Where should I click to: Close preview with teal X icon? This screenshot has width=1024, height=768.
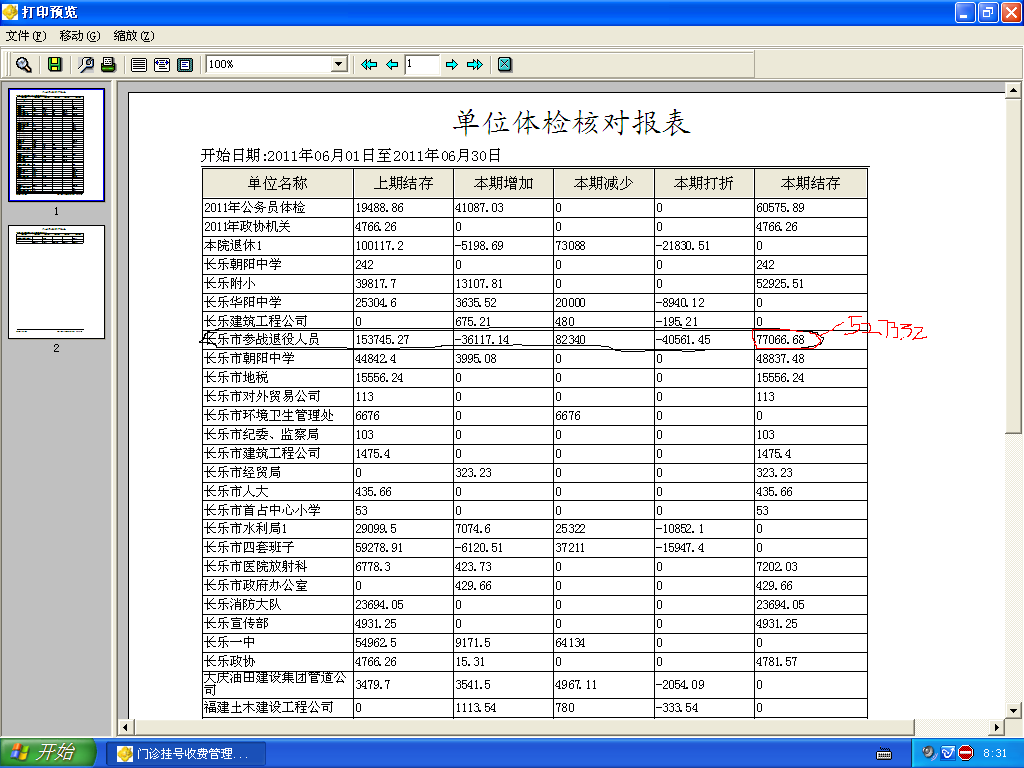[505, 64]
